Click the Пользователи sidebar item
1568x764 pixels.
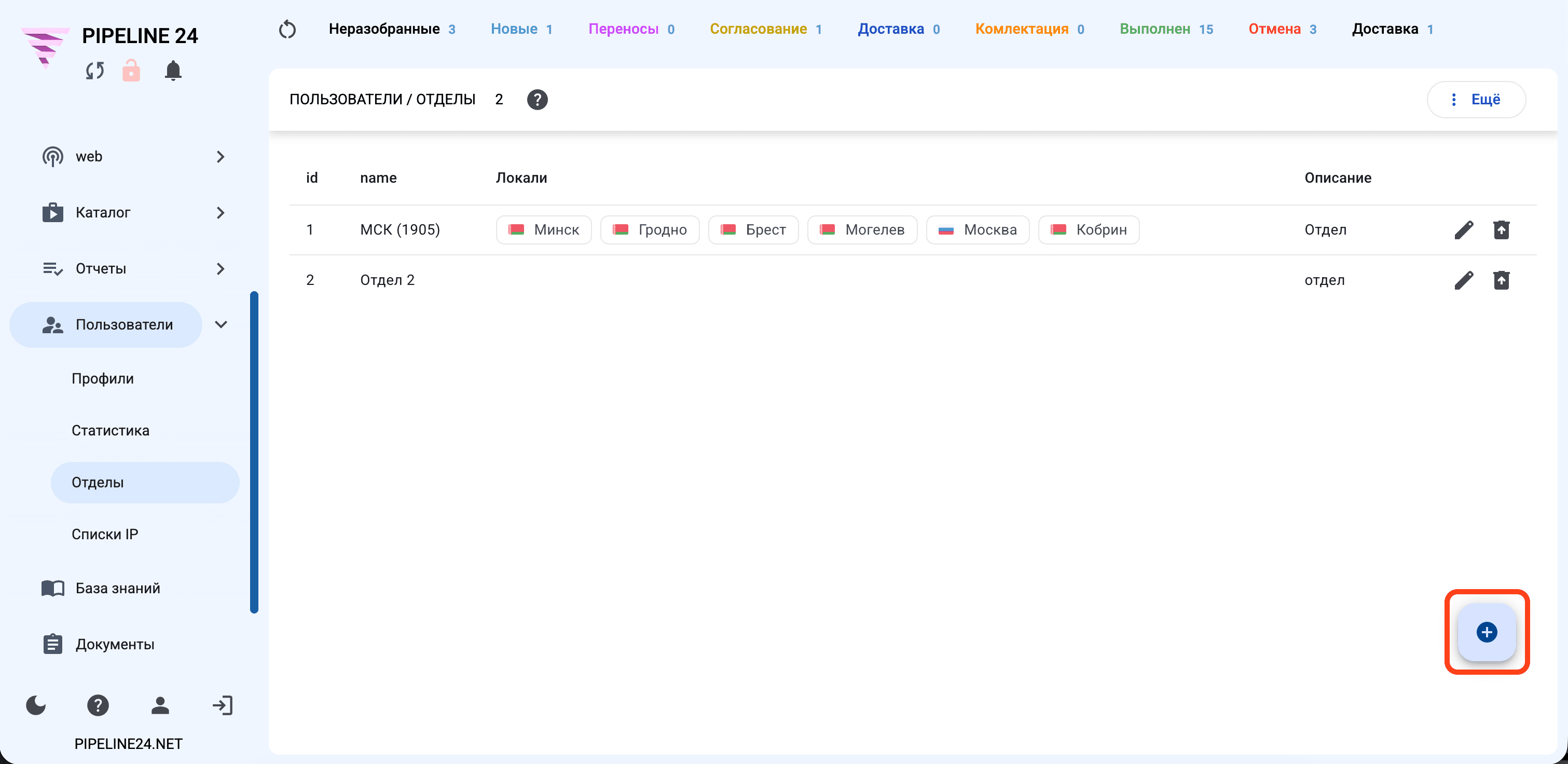pos(106,325)
